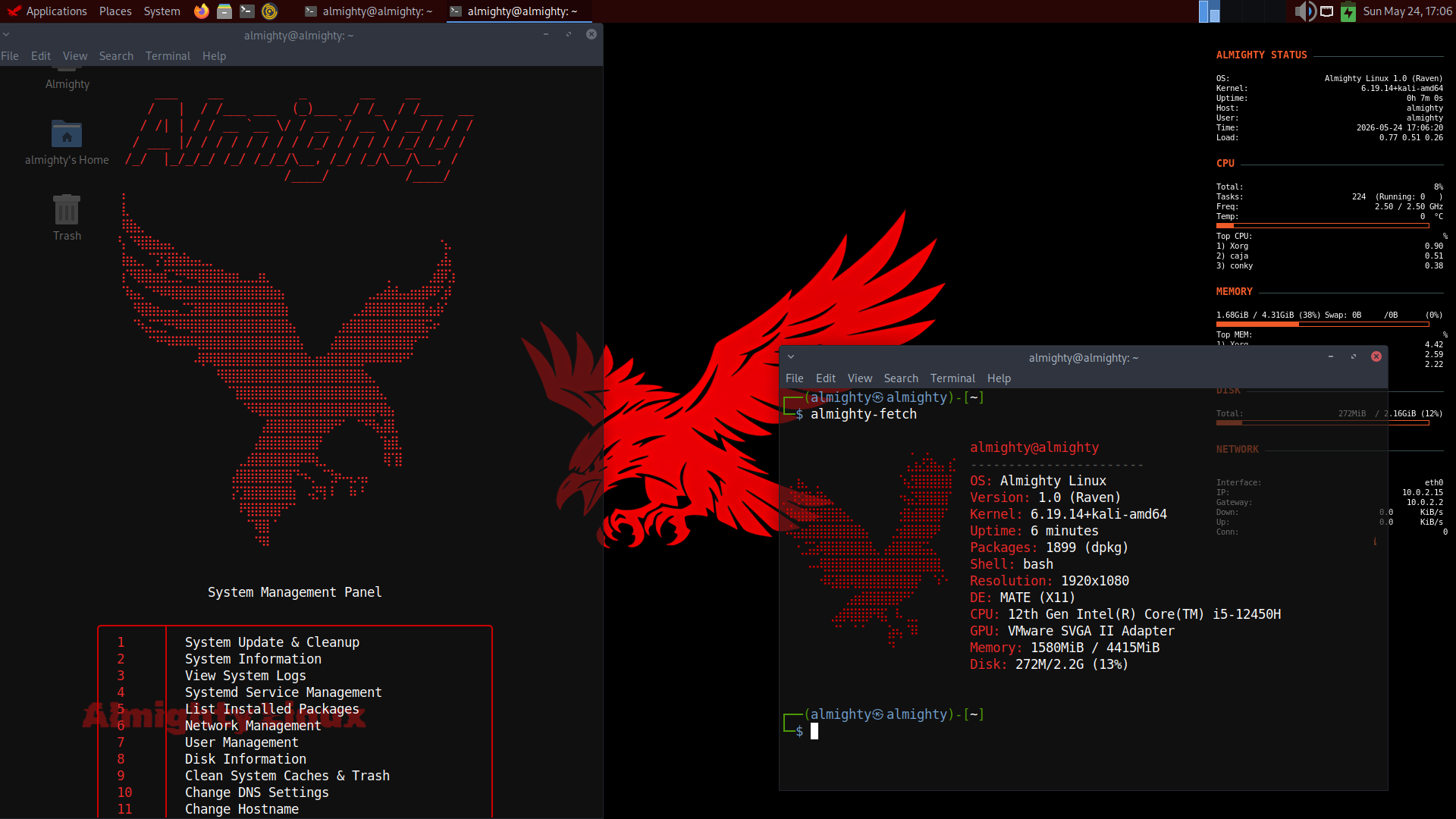Click the 'almighty-fetch' command text
The image size is (1456, 819).
[x=864, y=414]
